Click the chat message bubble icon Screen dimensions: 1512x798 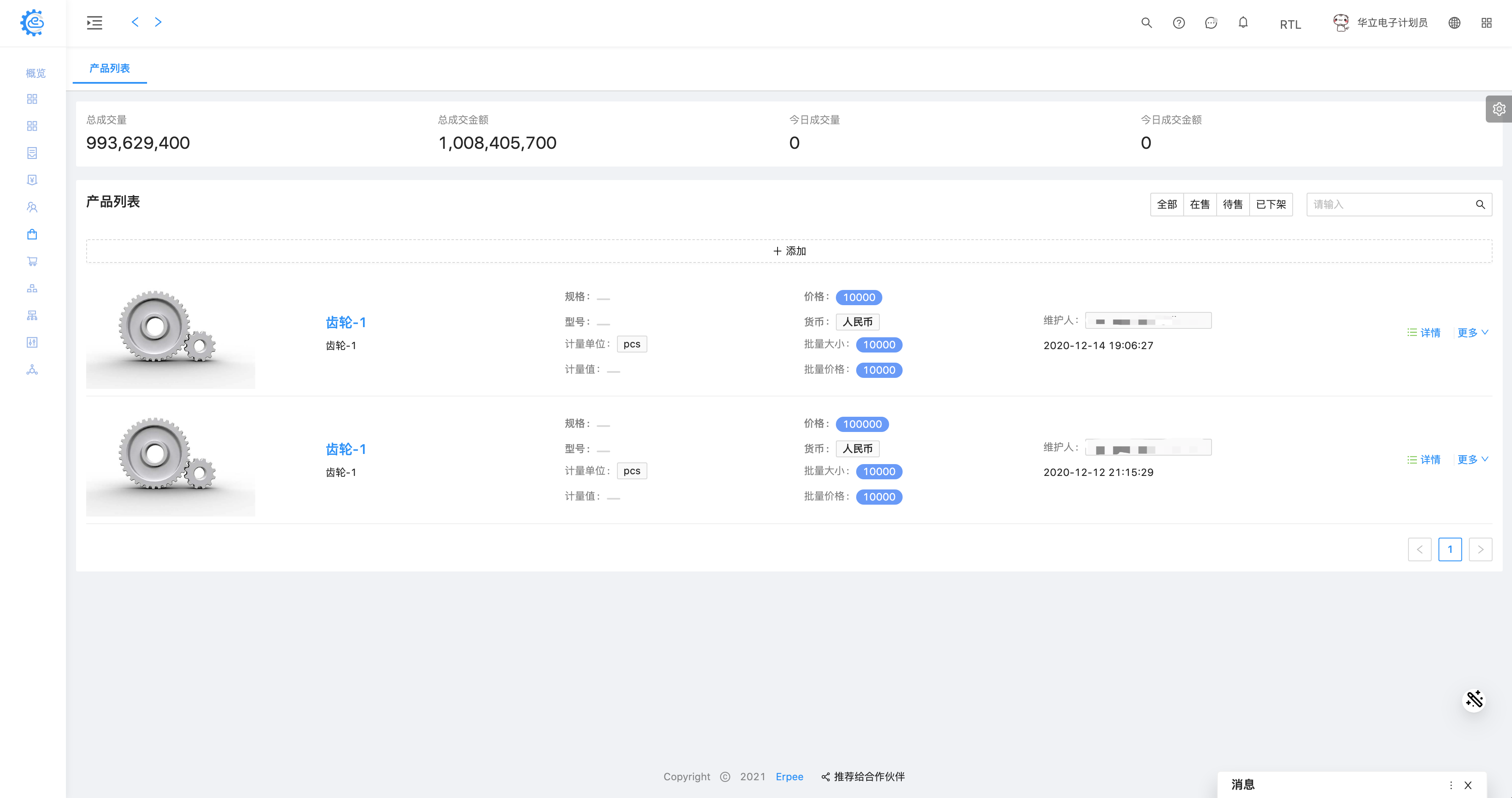[1210, 23]
